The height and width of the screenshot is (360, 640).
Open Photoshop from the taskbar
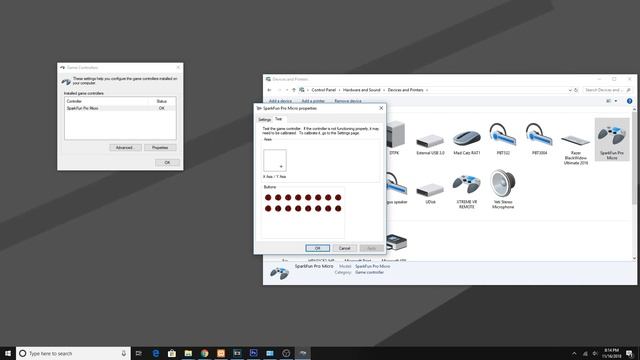253,353
